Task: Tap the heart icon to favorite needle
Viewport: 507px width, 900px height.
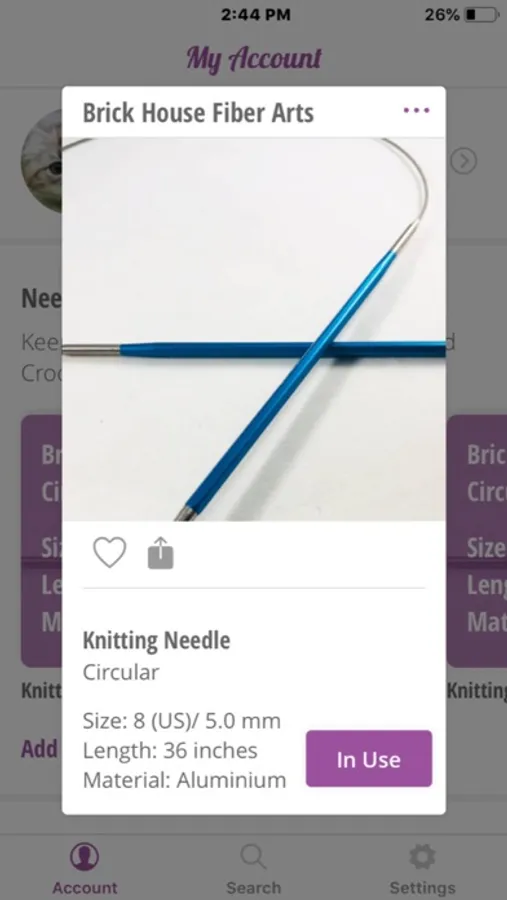Action: click(x=109, y=553)
